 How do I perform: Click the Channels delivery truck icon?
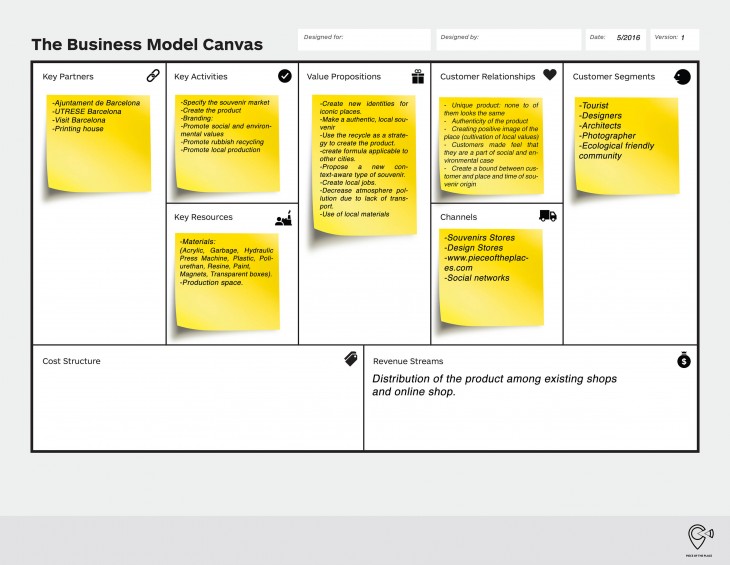point(547,216)
